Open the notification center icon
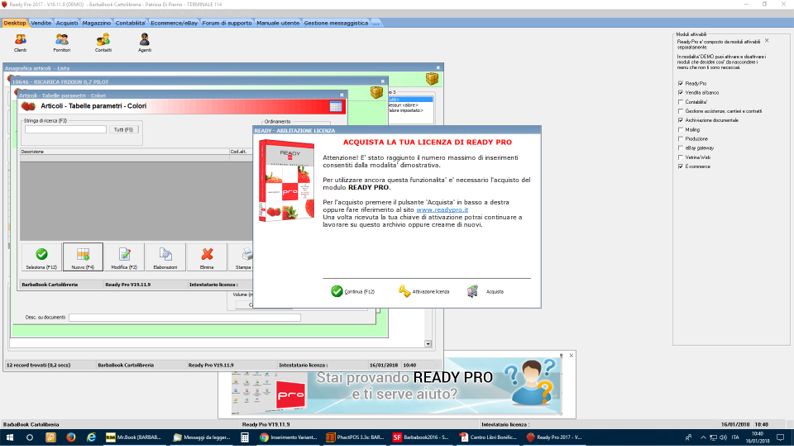 [x=781, y=437]
